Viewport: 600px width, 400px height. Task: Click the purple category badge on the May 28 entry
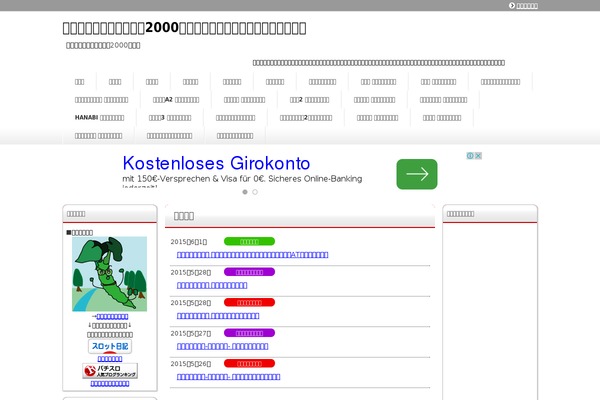point(249,272)
